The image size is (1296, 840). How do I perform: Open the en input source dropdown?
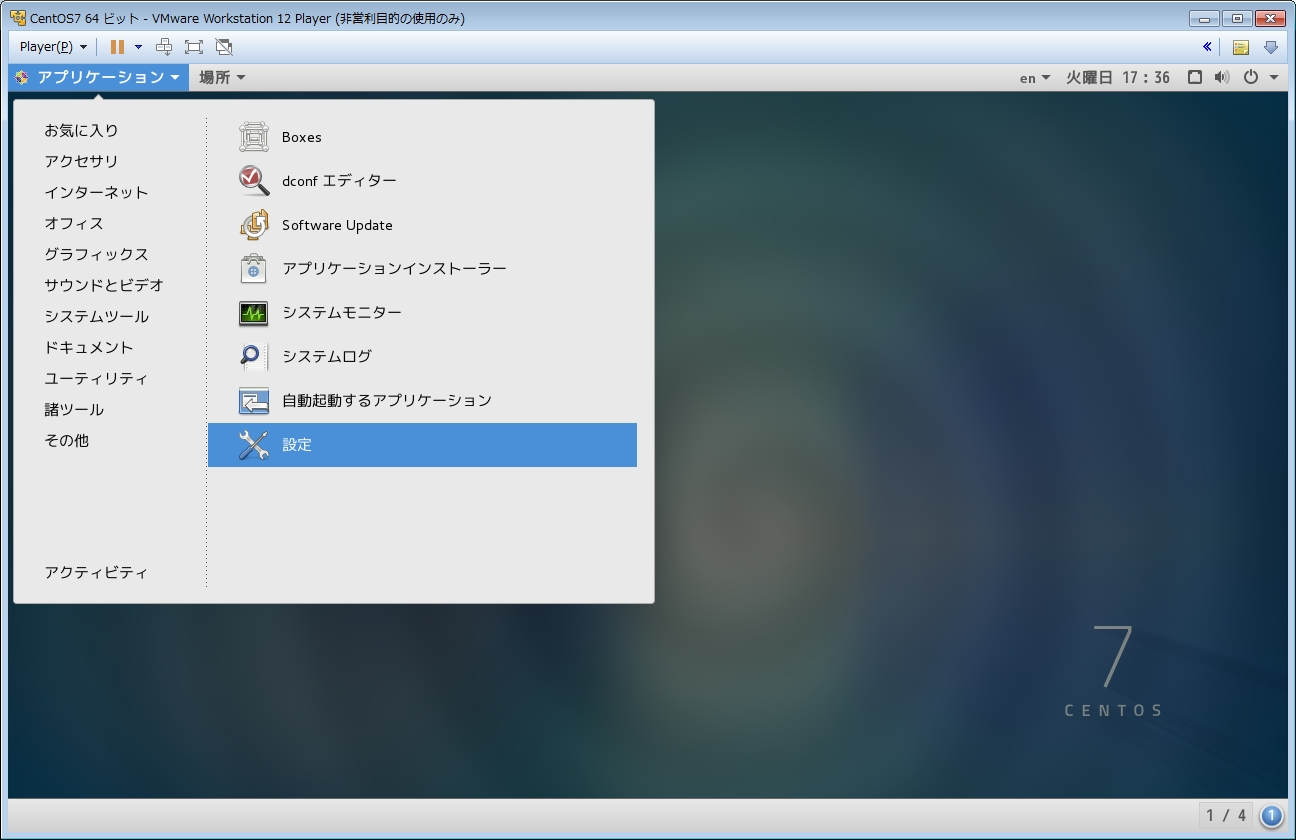click(x=1034, y=78)
